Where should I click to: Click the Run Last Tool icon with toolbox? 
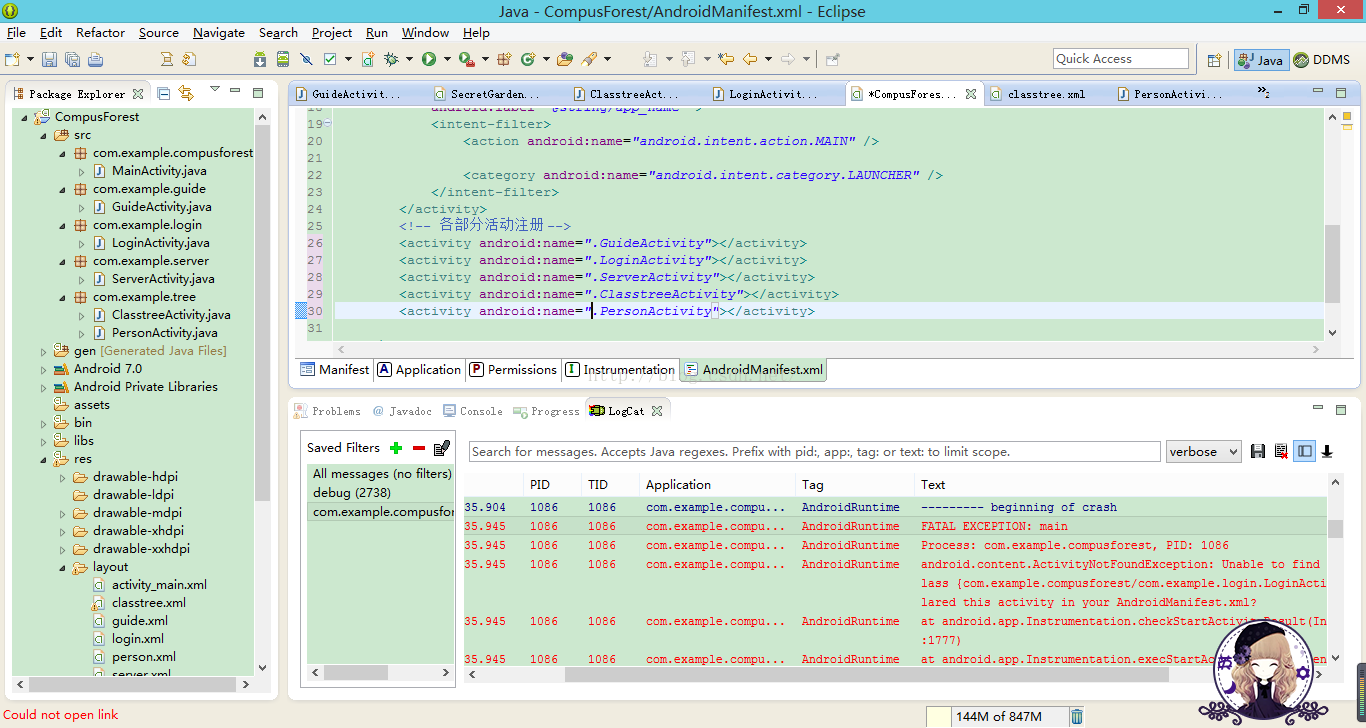(x=466, y=60)
